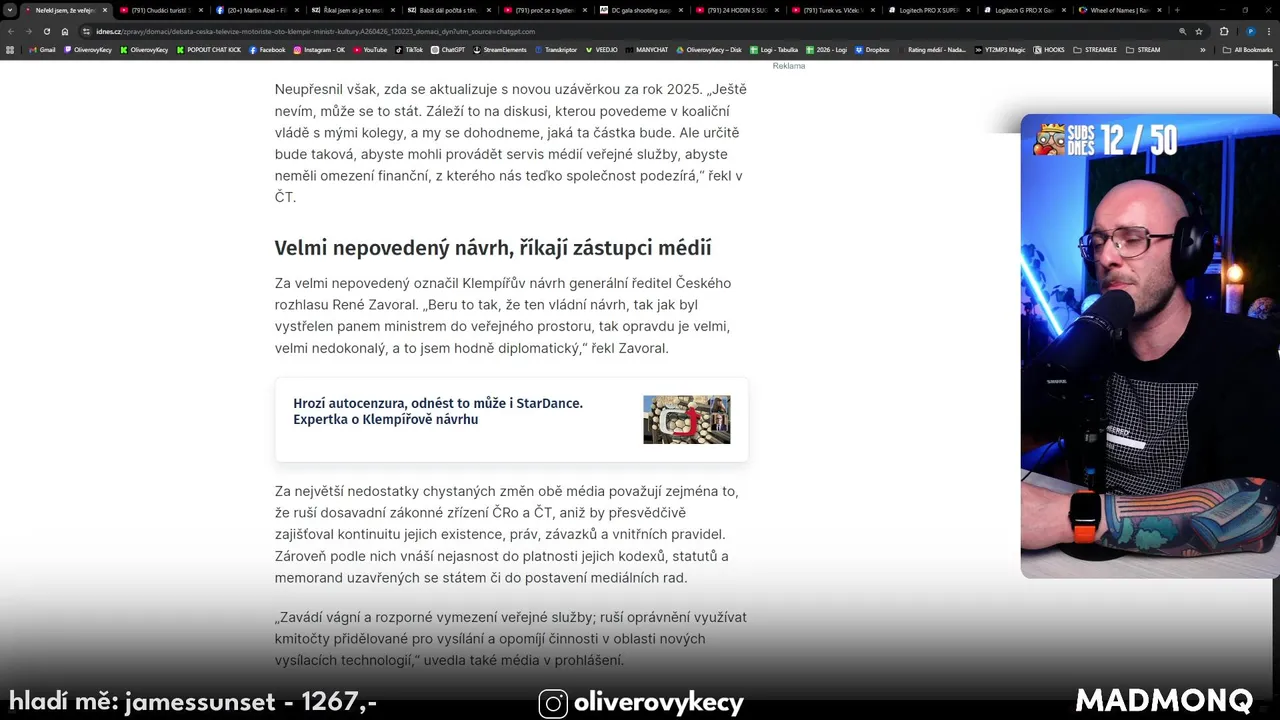Open the ChatGPT bookmark
The height and width of the screenshot is (720, 1280).
tap(448, 50)
